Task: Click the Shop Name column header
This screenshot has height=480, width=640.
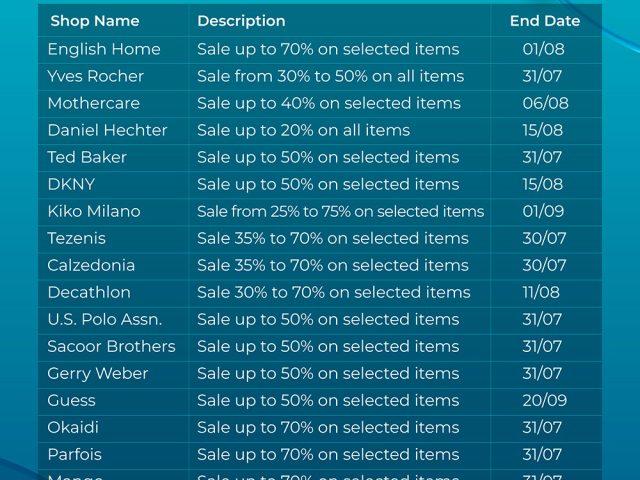Action: click(x=95, y=21)
